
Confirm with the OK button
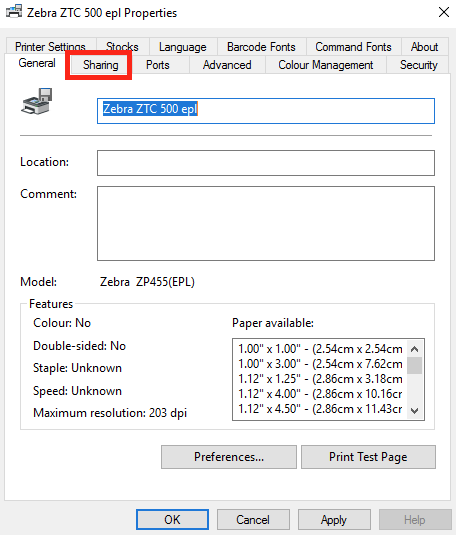(172, 520)
